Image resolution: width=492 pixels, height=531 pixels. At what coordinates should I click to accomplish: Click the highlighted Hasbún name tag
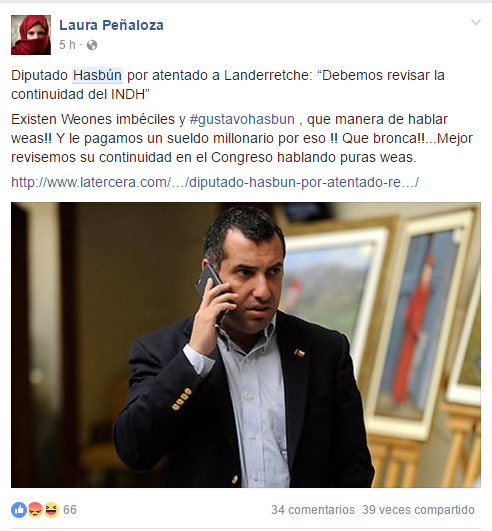(97, 75)
